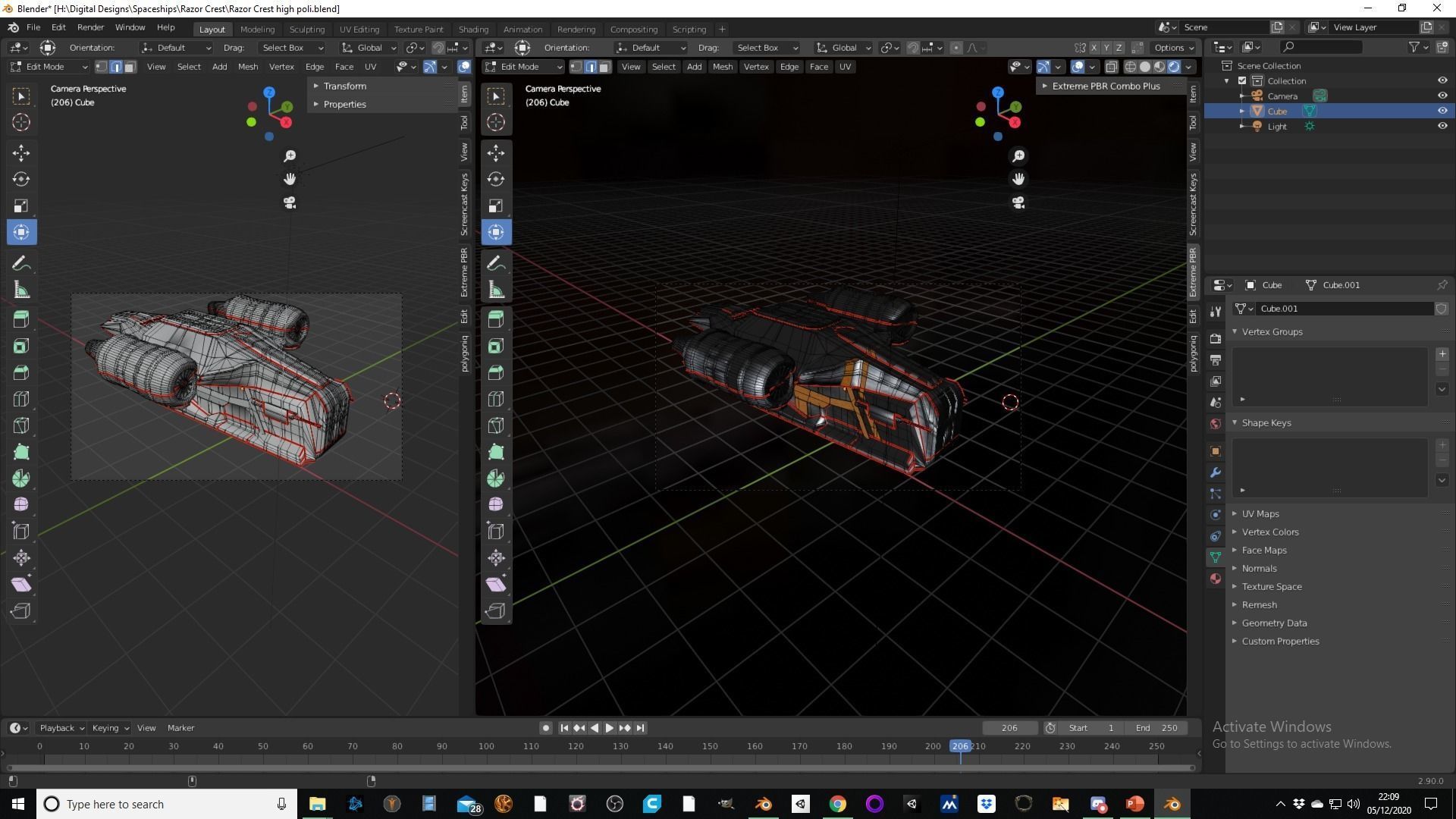The image size is (1456, 819).
Task: Select the Annotate tool in left viewport
Action: point(21,263)
